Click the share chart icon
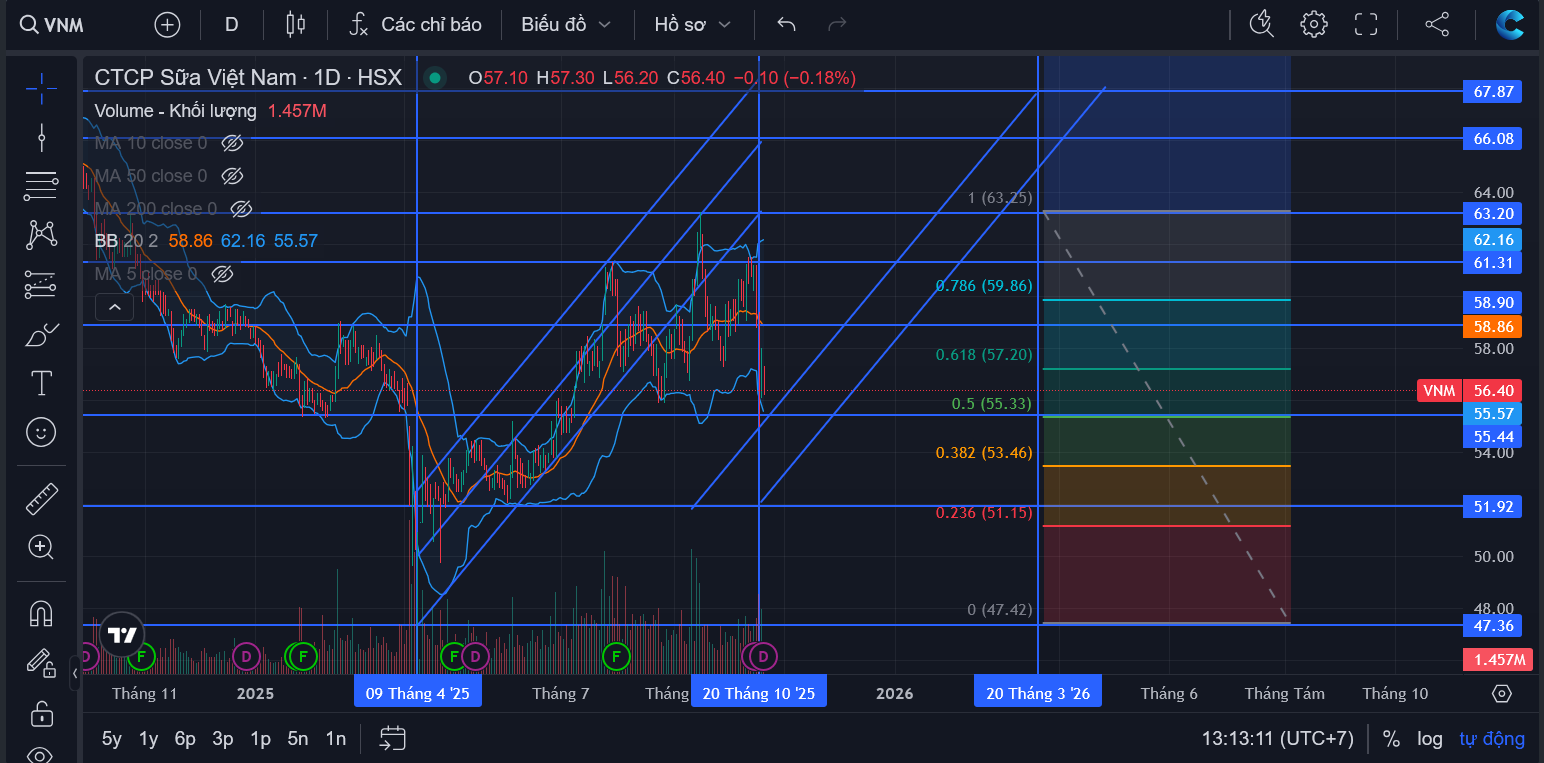 tap(1437, 25)
